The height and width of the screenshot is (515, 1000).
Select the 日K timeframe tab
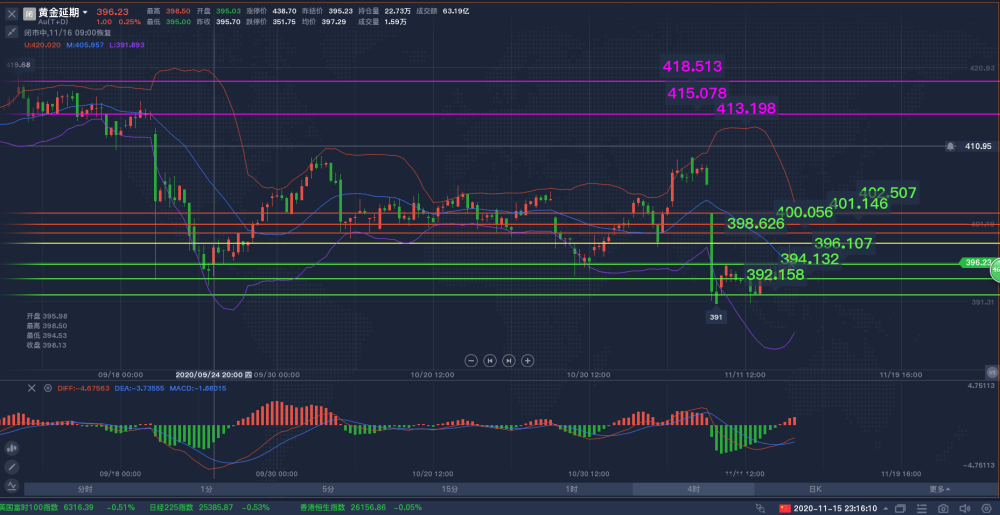point(815,489)
